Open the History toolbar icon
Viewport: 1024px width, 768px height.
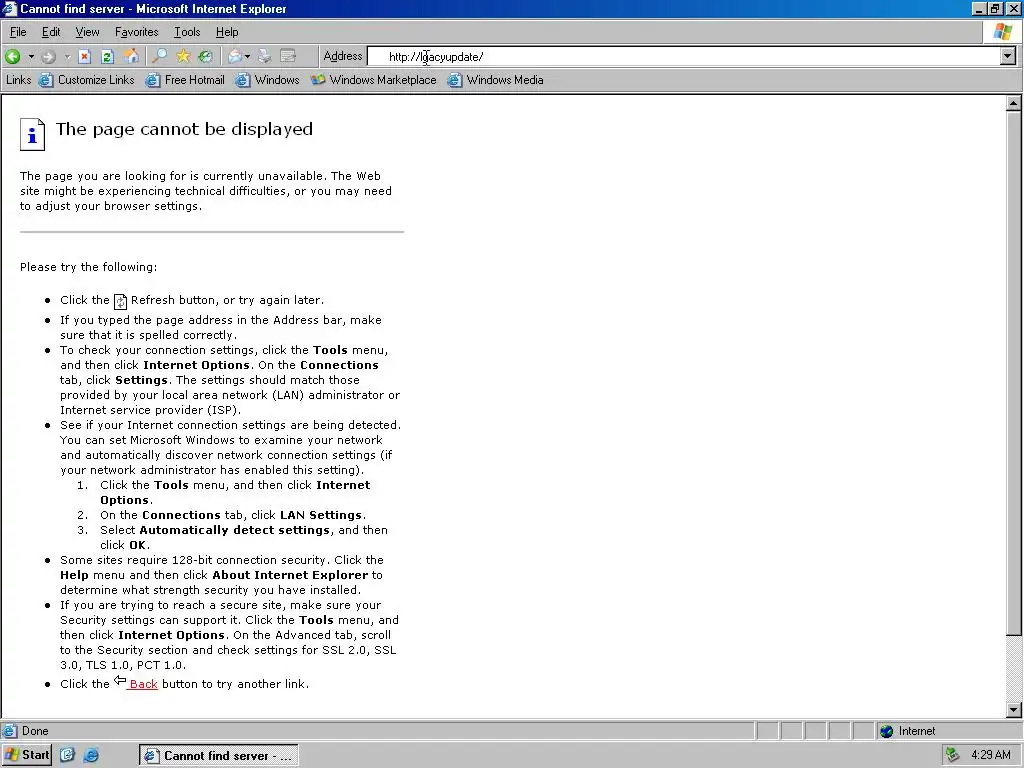(206, 56)
